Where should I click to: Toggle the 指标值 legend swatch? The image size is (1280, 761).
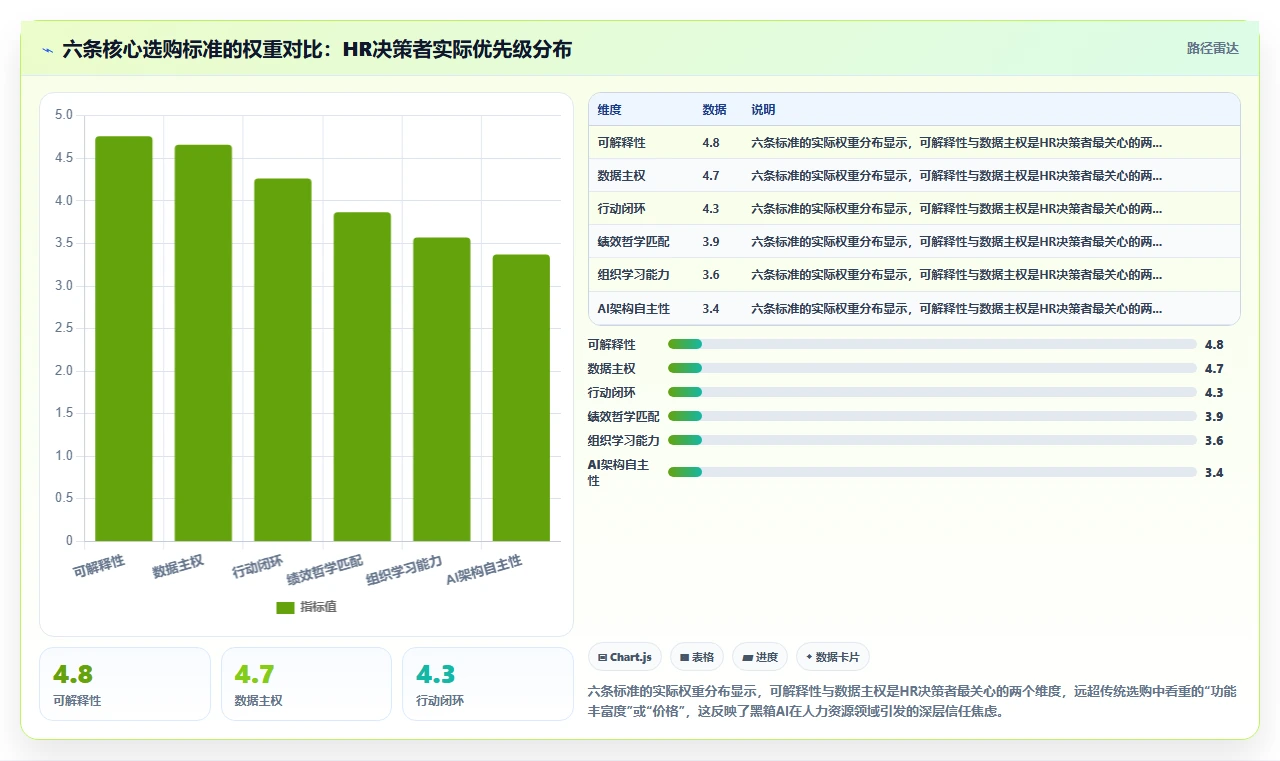285,607
